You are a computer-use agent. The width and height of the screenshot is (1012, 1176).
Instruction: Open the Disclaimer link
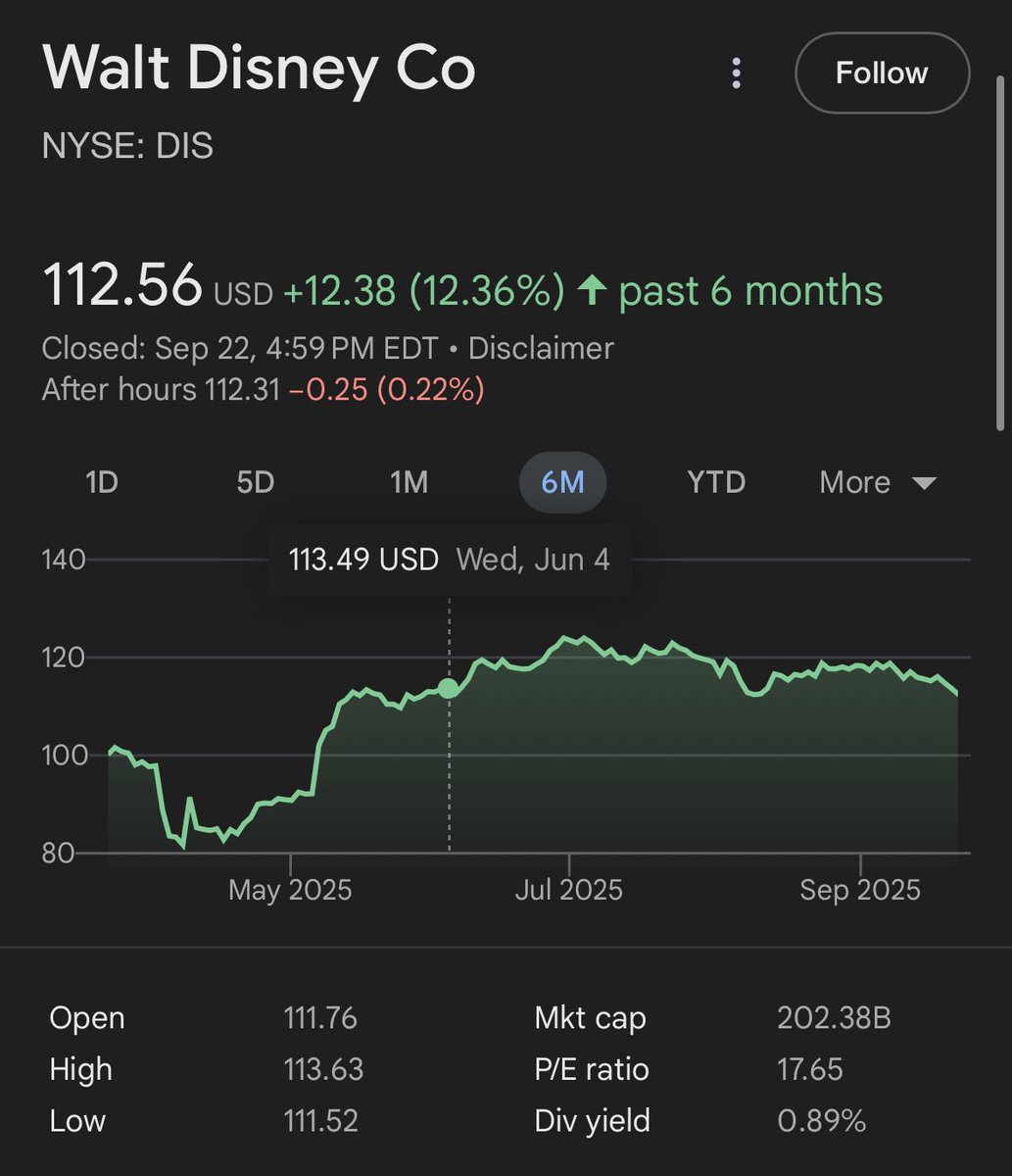(541, 348)
